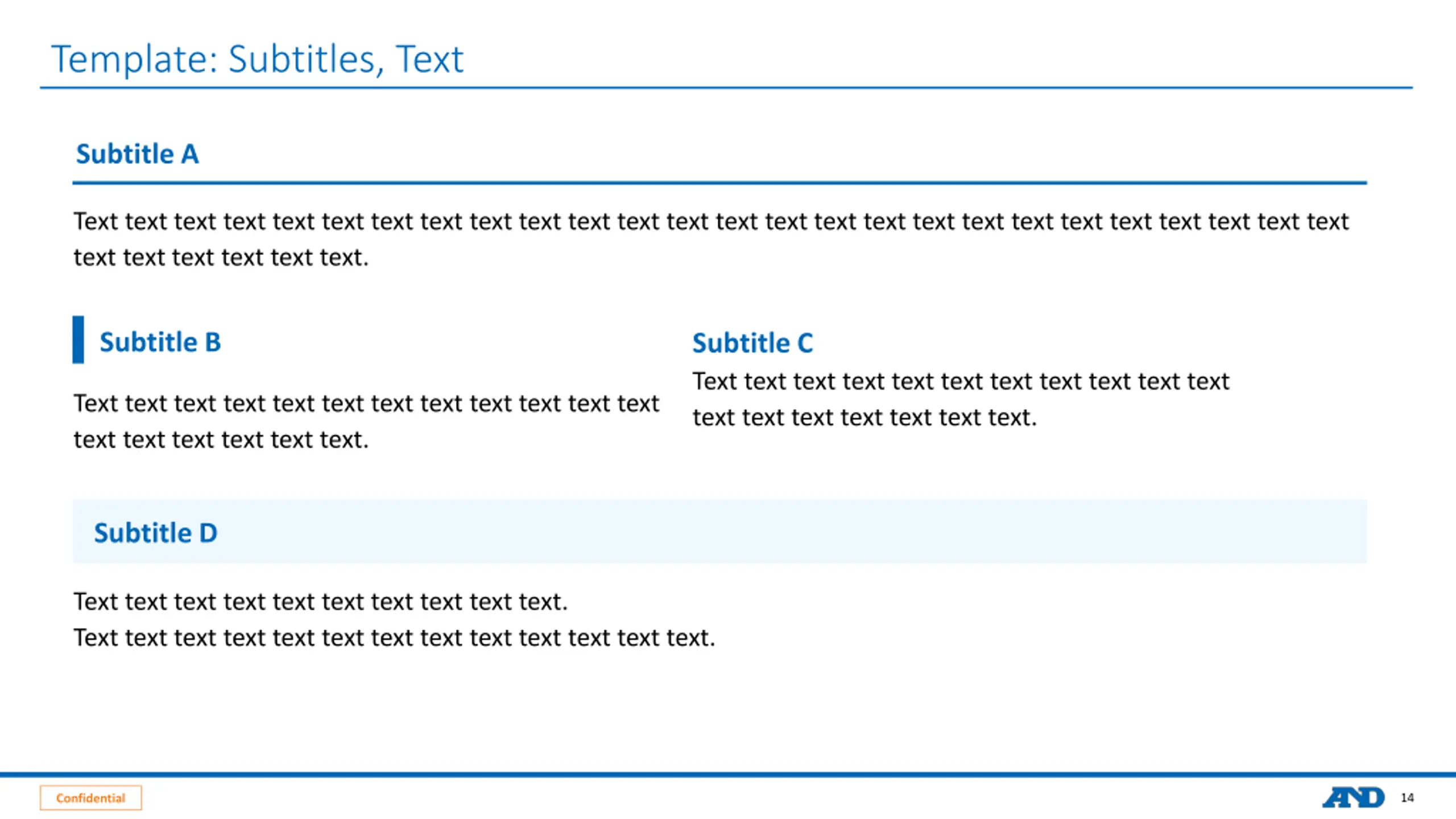Click the page number 14
1456x819 pixels.
click(1408, 797)
